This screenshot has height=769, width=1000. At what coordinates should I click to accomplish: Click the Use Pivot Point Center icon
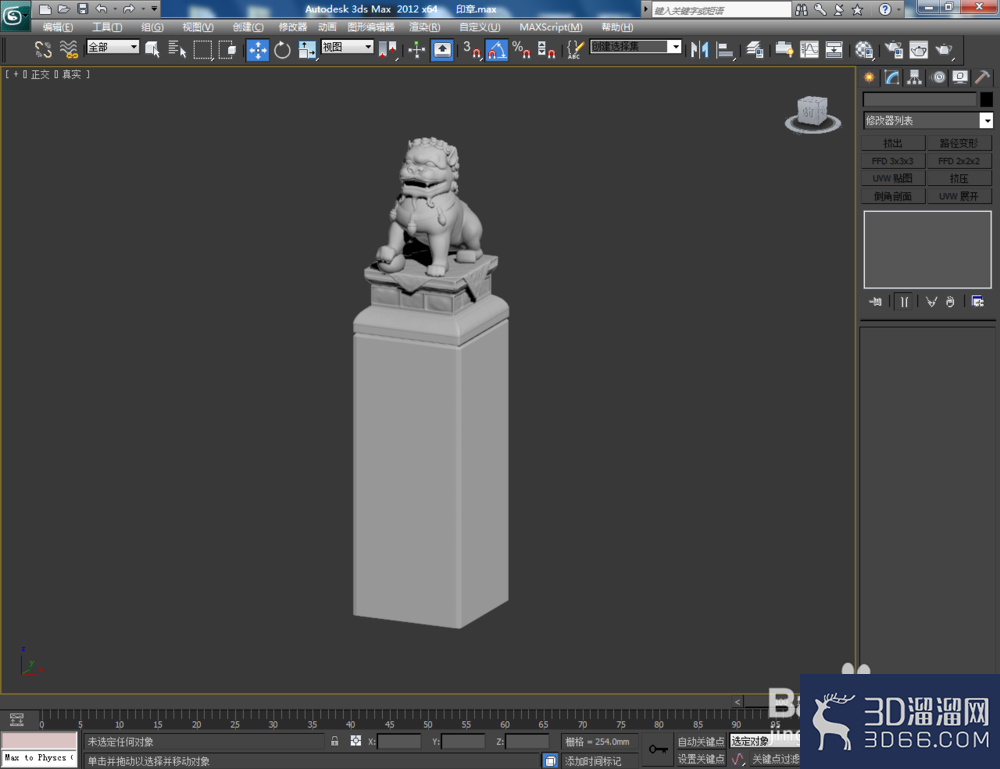pyautogui.click(x=387, y=50)
